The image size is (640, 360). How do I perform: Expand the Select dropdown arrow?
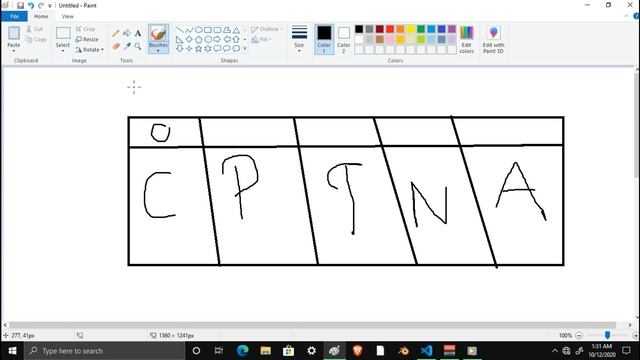point(63,51)
